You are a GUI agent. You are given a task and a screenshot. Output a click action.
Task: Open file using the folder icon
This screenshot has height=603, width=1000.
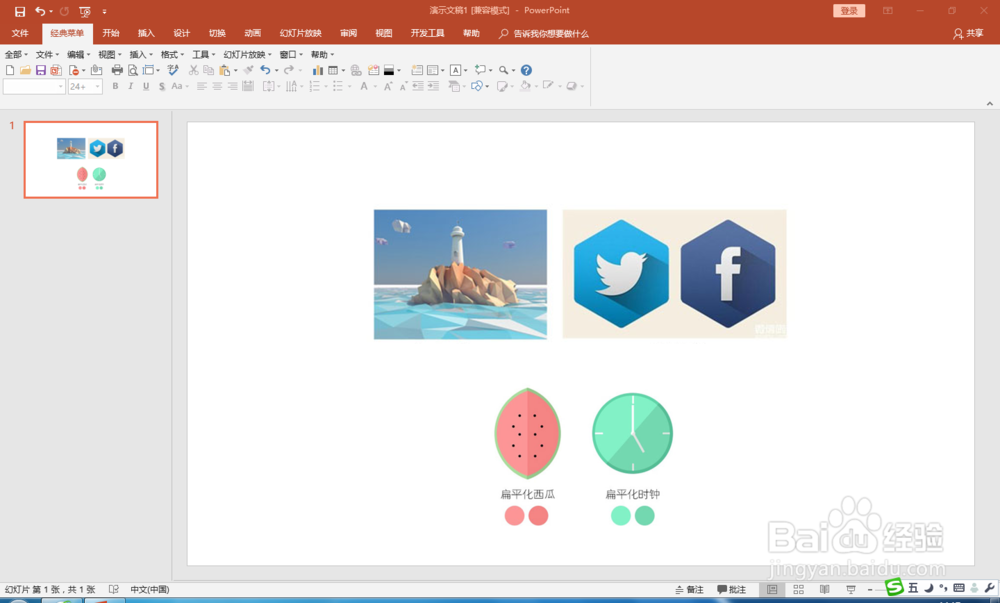[x=25, y=70]
